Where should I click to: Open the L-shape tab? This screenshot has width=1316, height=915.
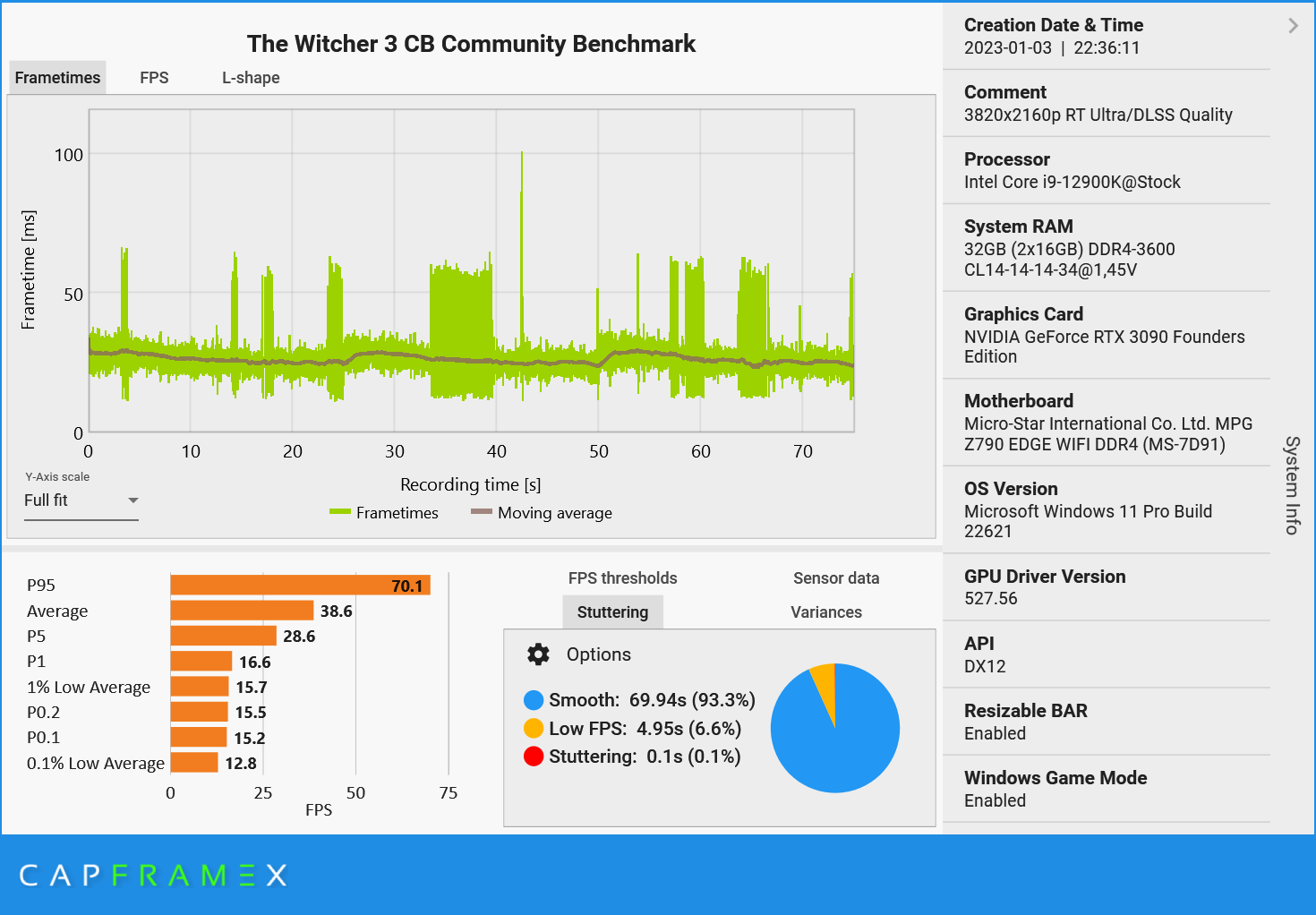point(251,77)
